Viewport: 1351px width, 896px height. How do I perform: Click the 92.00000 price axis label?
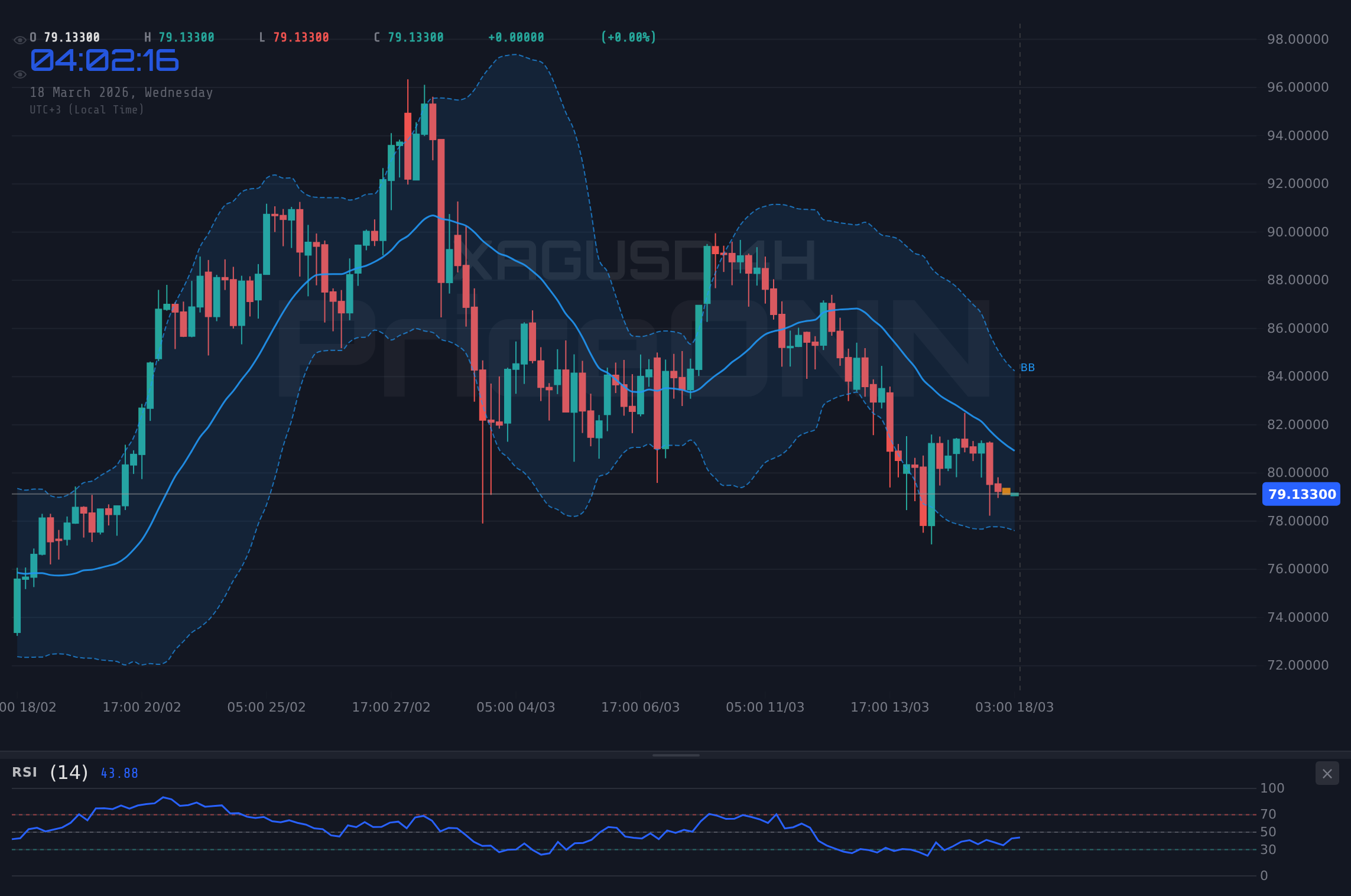pyautogui.click(x=1298, y=184)
